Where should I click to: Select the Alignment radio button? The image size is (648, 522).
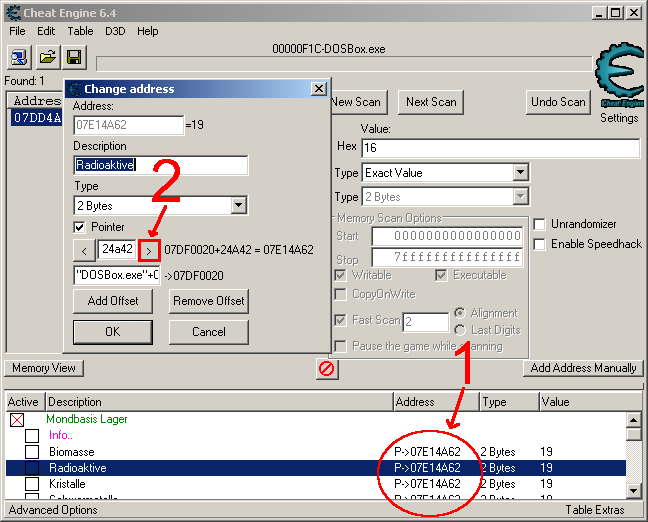(460, 313)
